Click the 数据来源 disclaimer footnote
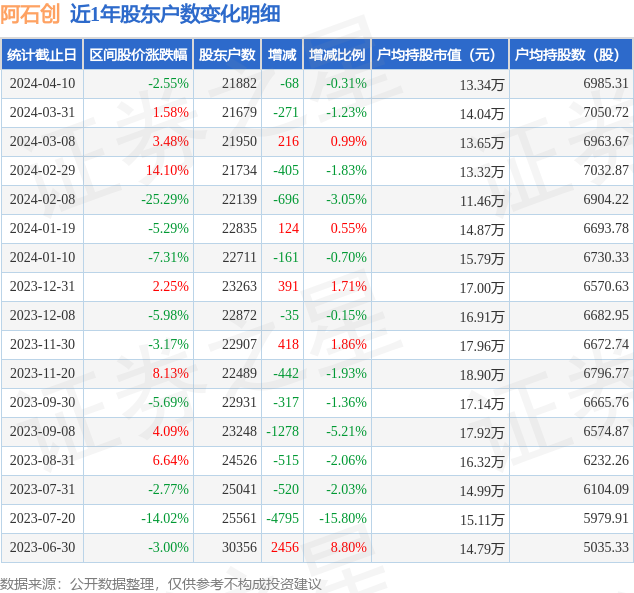Image resolution: width=634 pixels, height=593 pixels. (x=161, y=584)
